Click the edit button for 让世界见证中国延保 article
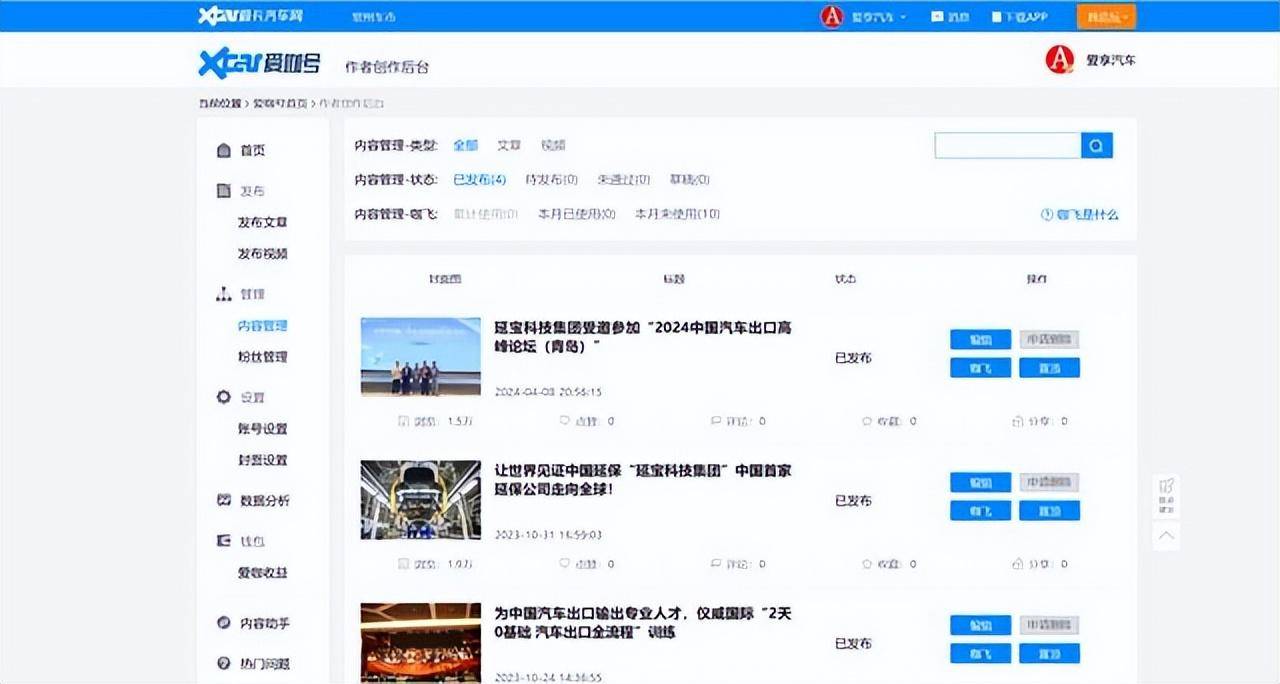This screenshot has height=684, width=1280. (x=980, y=483)
